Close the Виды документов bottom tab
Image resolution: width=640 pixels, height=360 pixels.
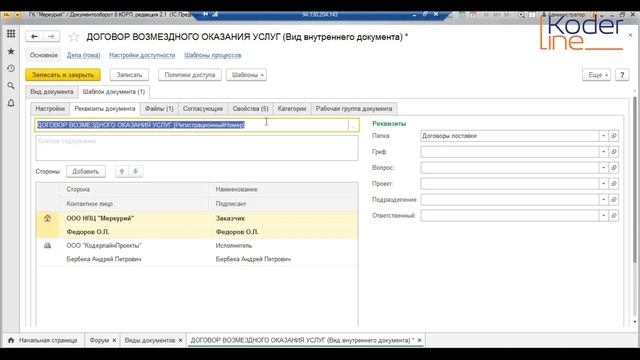tap(180, 340)
